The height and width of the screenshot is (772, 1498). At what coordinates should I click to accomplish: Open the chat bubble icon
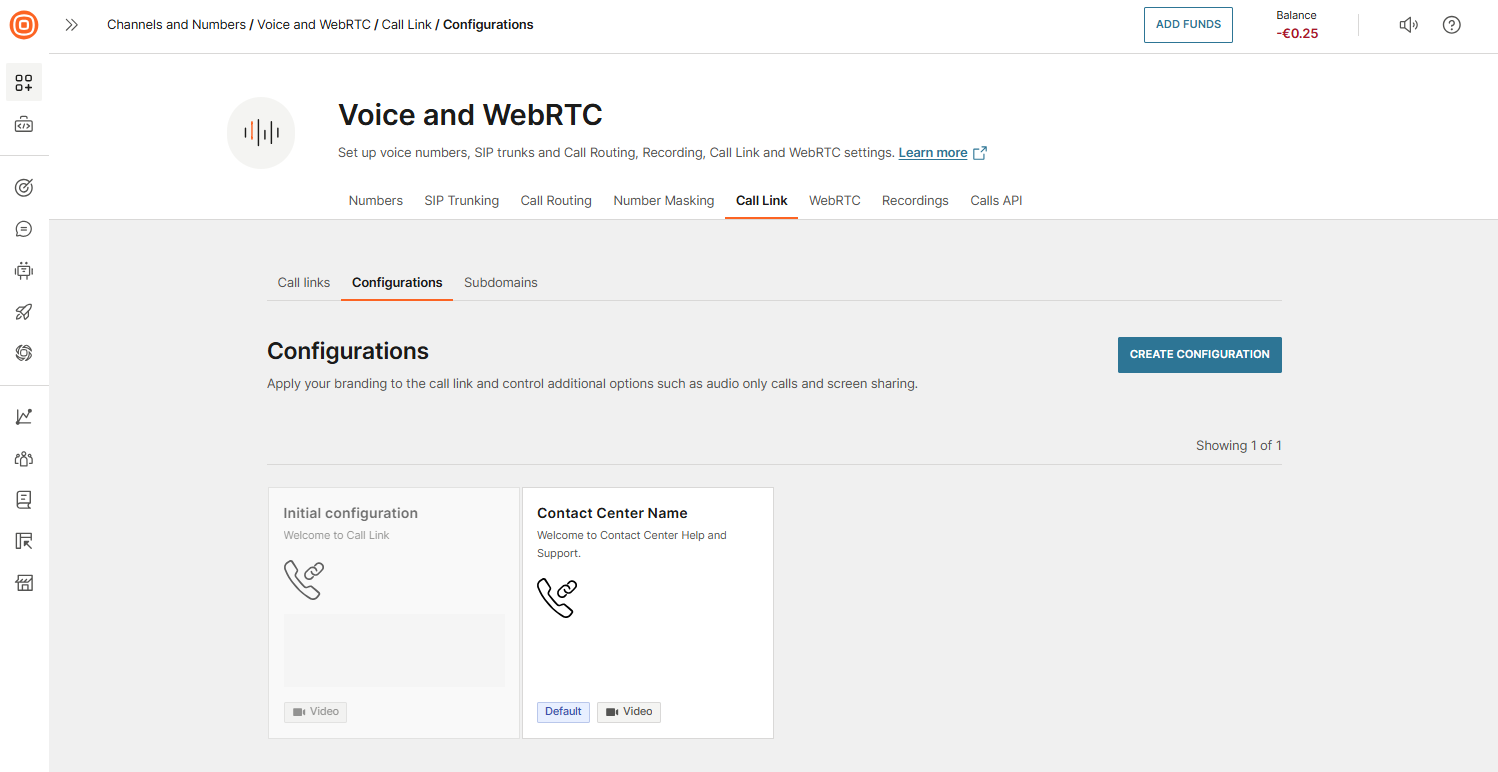click(24, 229)
